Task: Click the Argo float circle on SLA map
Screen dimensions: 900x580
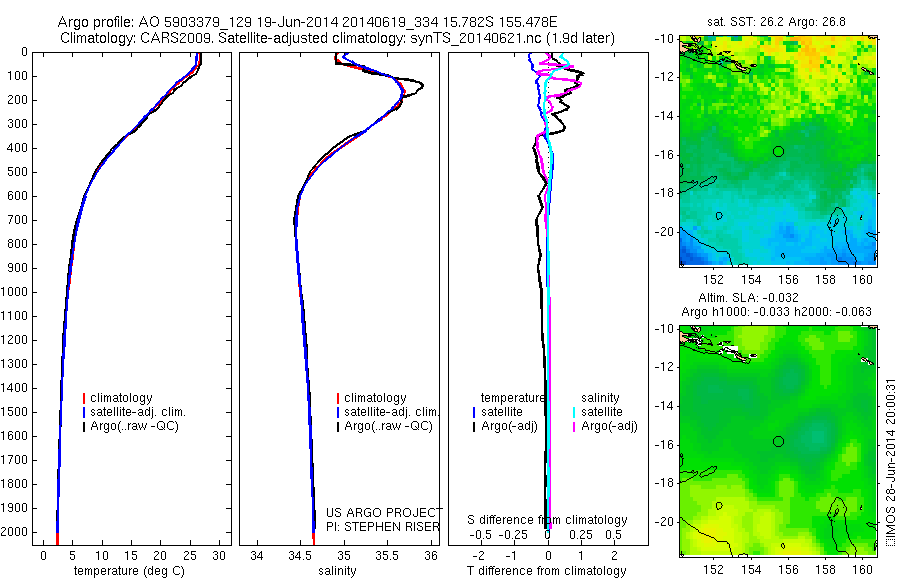Action: 778,442
